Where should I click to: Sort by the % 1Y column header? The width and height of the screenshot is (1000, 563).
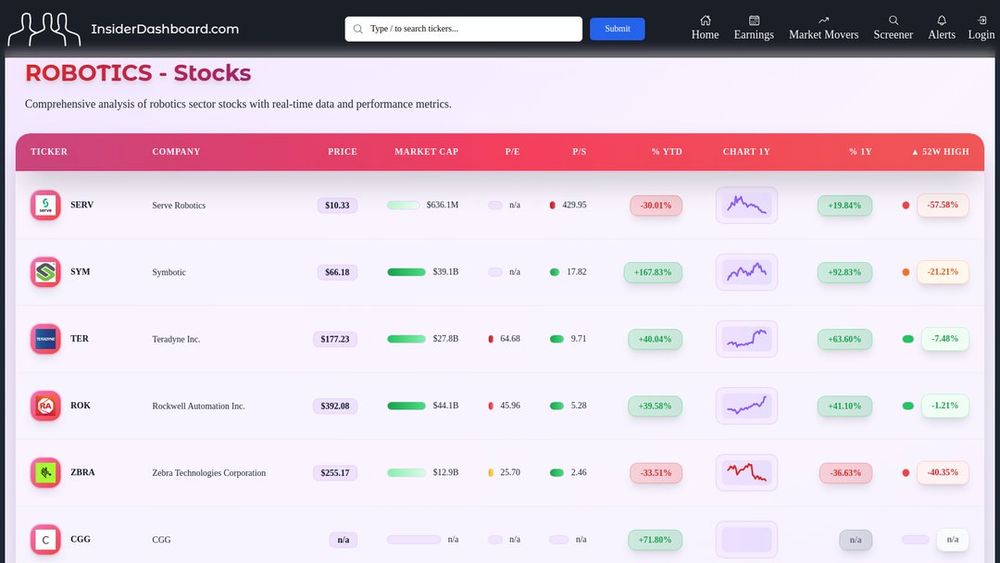coord(860,152)
